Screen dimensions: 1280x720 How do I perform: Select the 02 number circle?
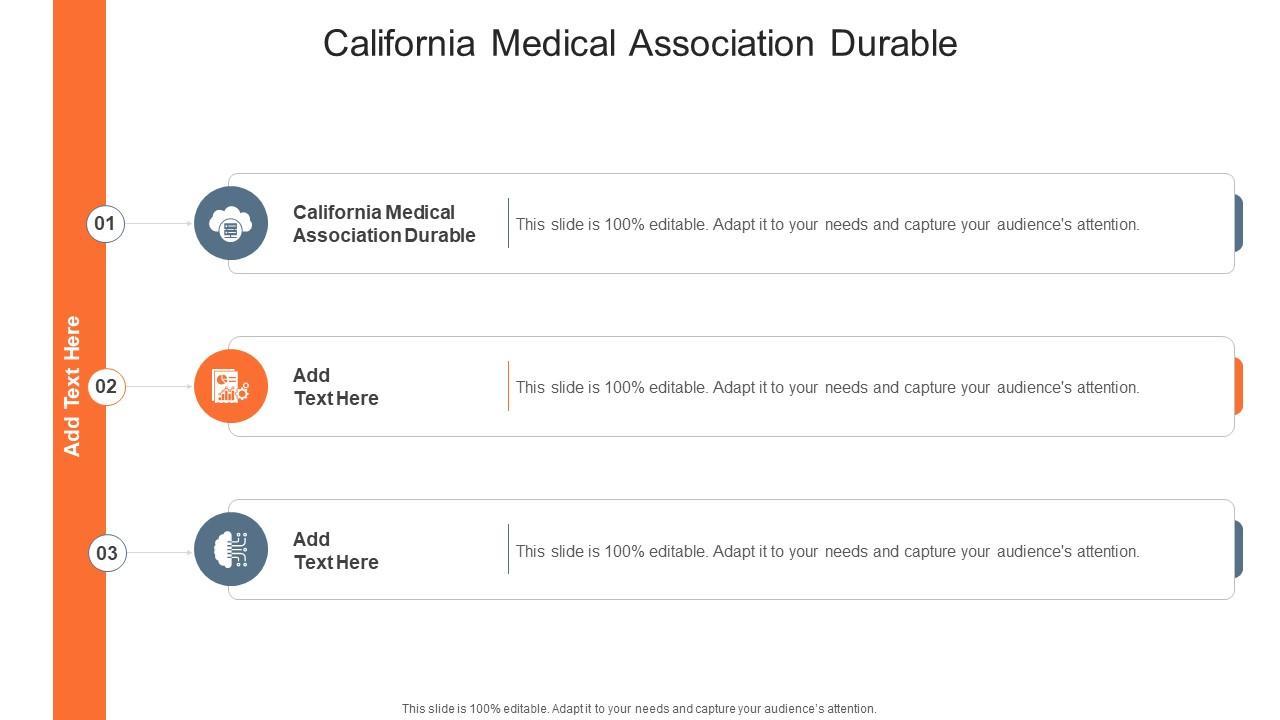[106, 387]
